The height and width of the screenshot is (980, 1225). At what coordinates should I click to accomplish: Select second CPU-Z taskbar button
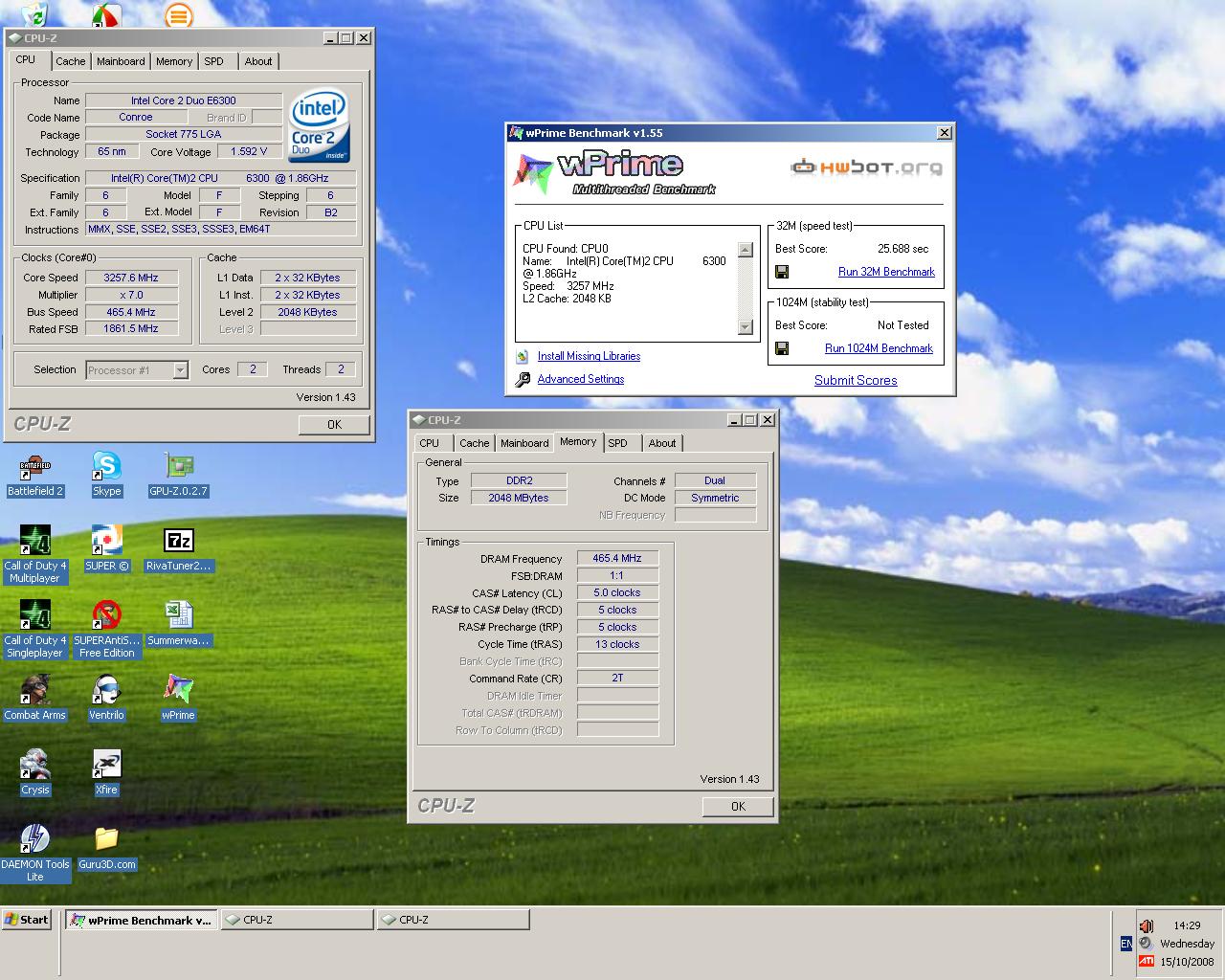(454, 920)
